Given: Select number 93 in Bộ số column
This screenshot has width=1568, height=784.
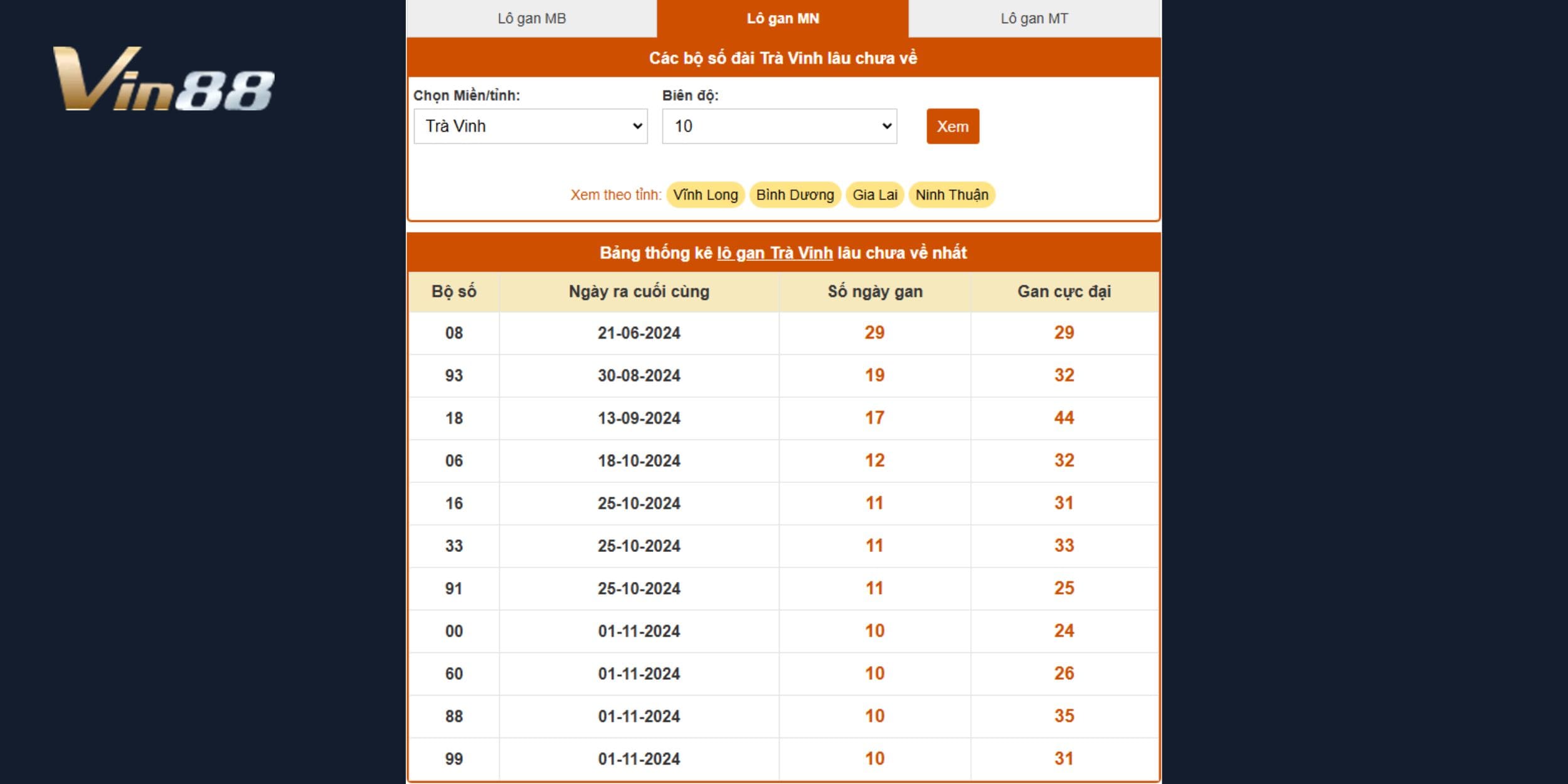Looking at the screenshot, I should click(454, 376).
